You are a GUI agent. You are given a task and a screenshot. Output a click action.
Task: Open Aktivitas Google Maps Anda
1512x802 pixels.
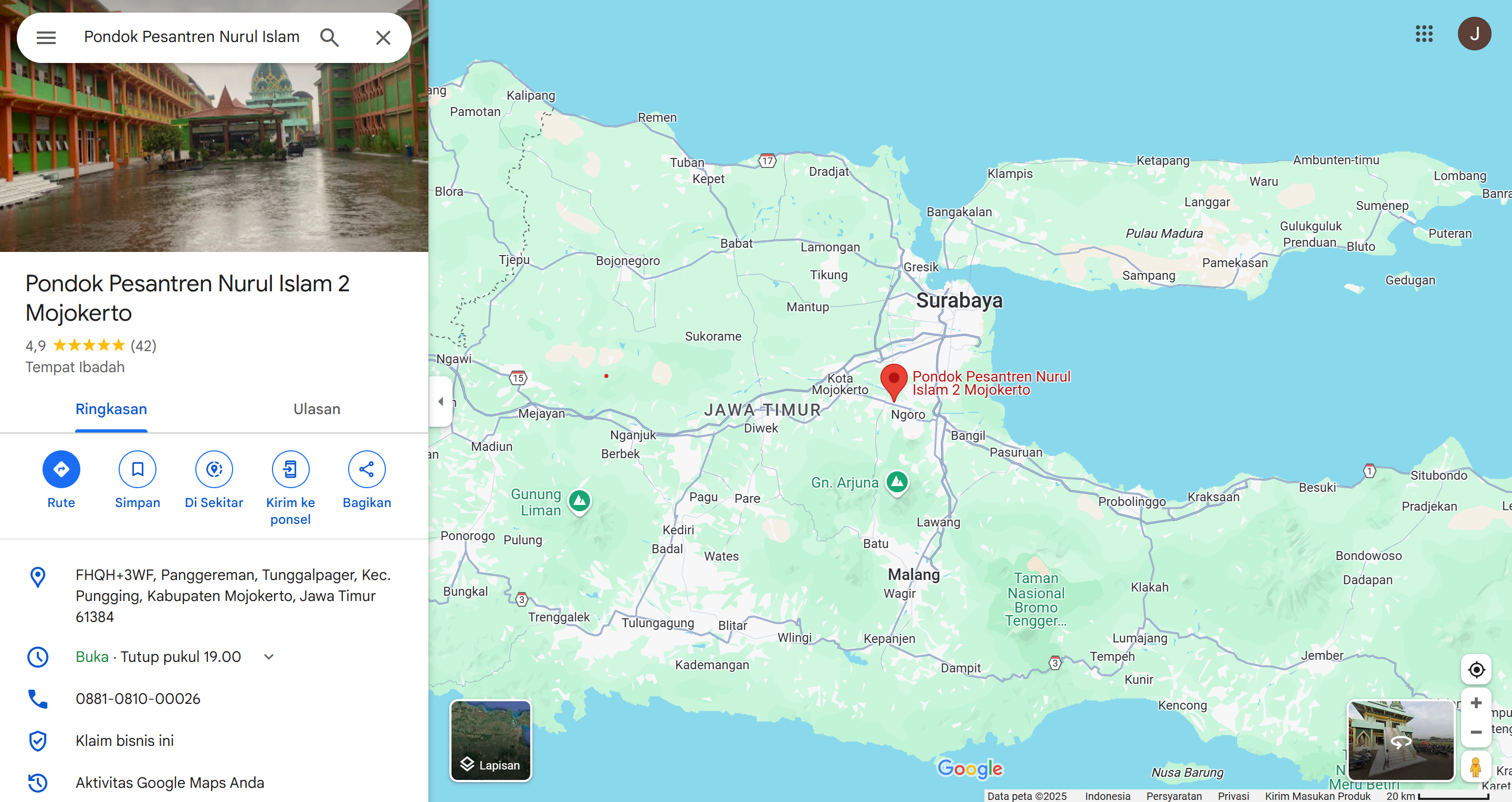click(170, 783)
